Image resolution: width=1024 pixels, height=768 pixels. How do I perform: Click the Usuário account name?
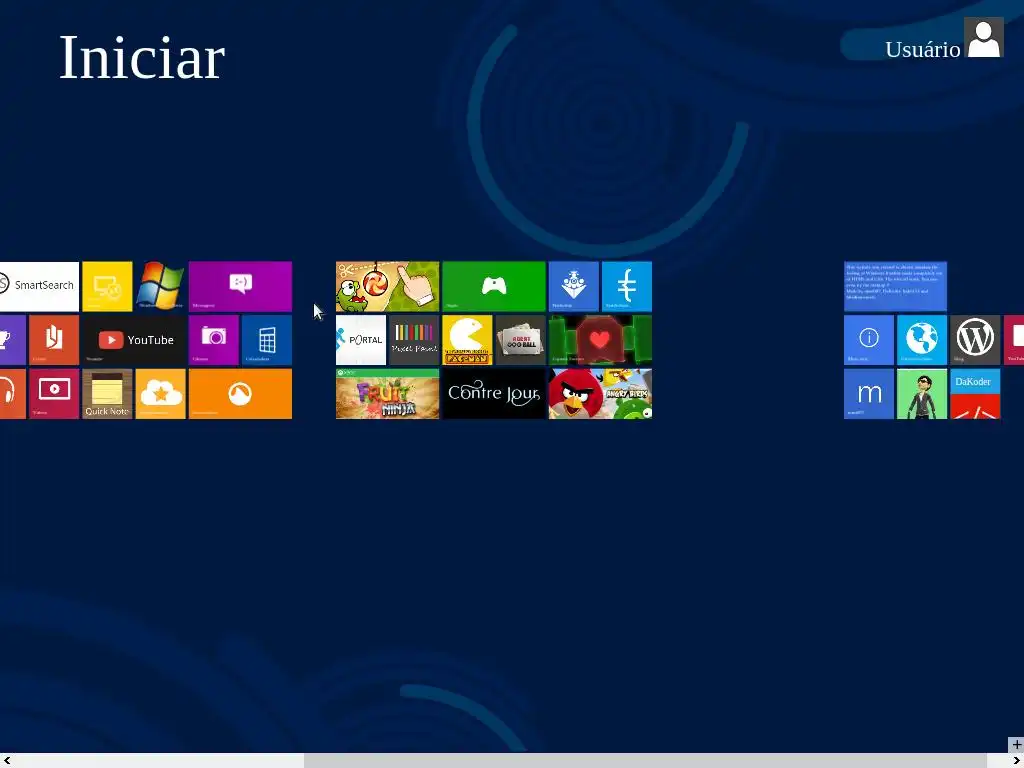(922, 50)
